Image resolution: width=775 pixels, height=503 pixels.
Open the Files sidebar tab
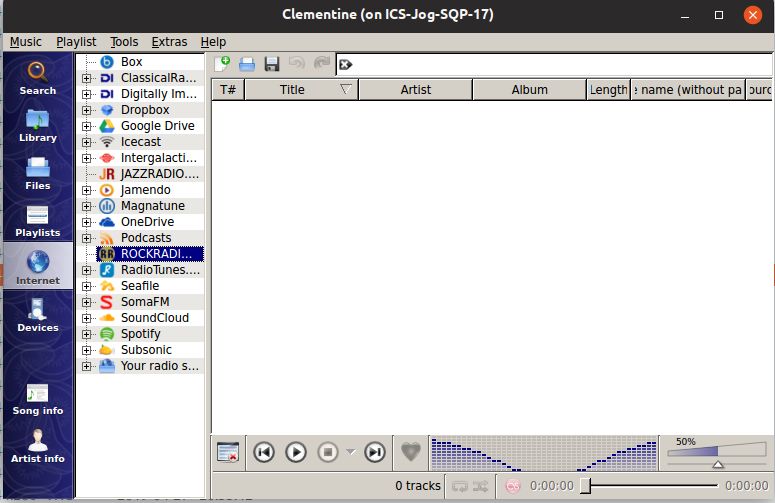(38, 173)
